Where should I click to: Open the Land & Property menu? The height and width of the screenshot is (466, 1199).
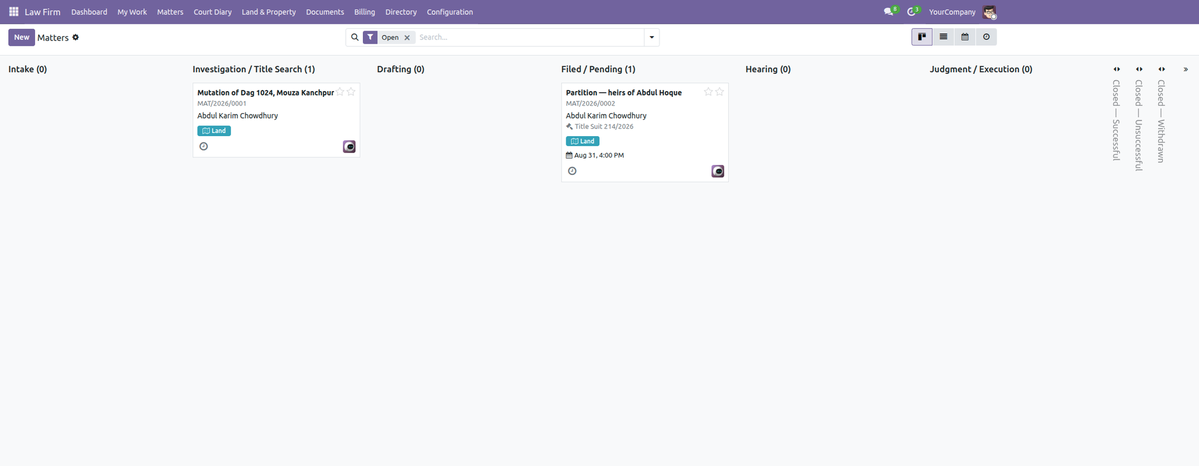point(268,12)
